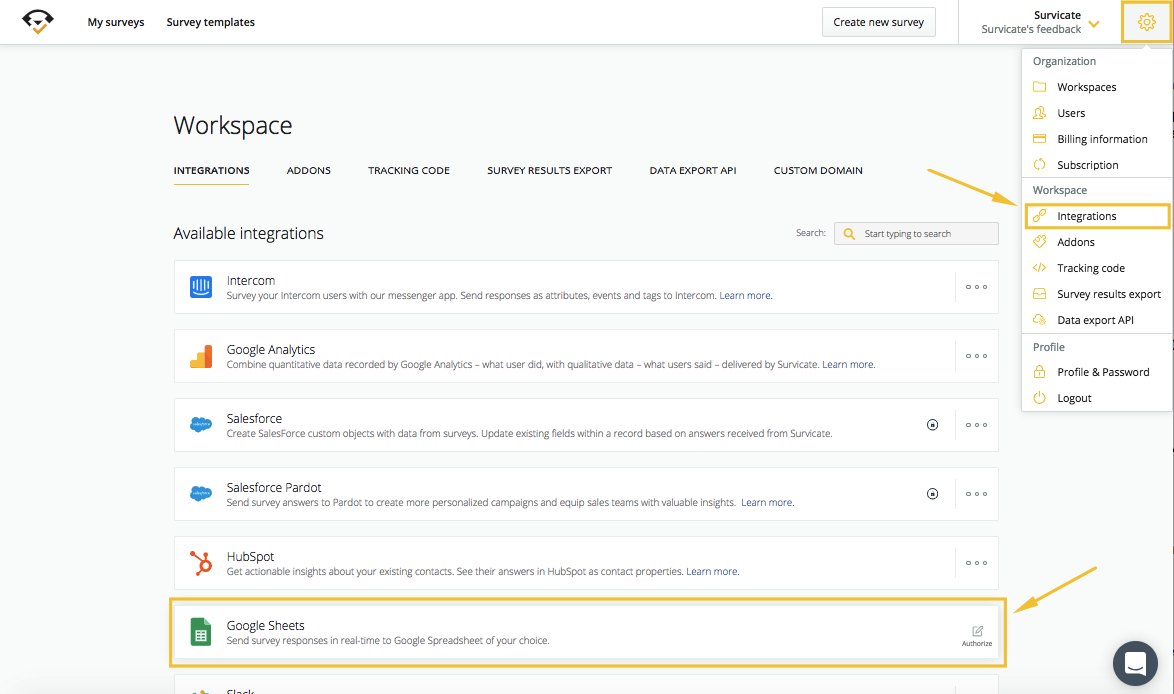1174x694 pixels.
Task: Open the Salesforce three-dot options menu
Action: click(x=976, y=424)
